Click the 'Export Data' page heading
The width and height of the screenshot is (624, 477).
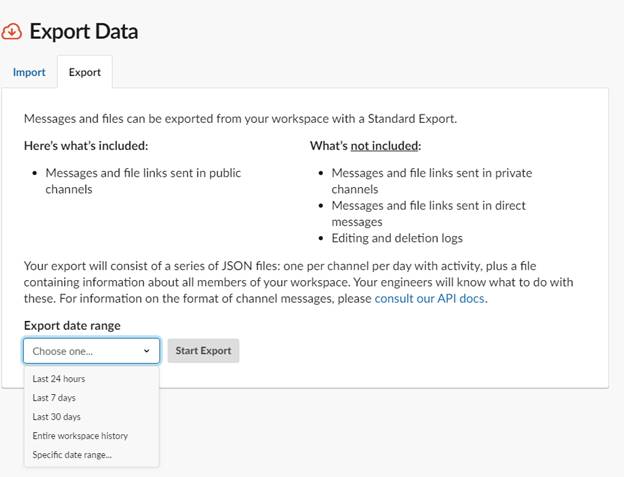click(84, 31)
